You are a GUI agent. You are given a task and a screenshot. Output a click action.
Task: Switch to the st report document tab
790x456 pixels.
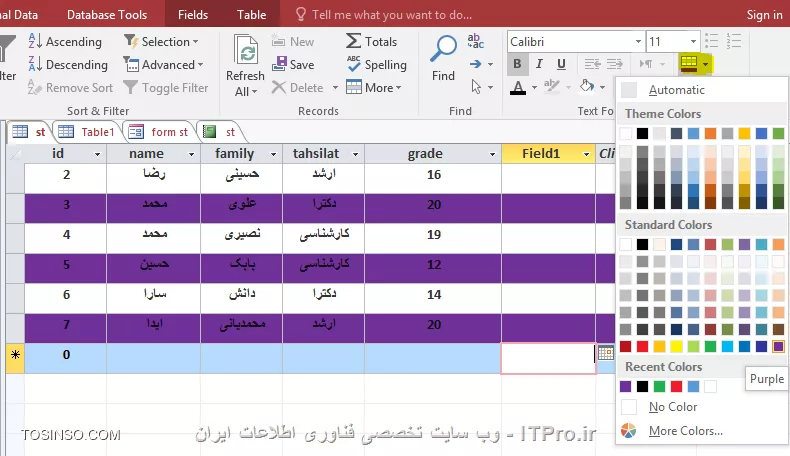[221, 132]
